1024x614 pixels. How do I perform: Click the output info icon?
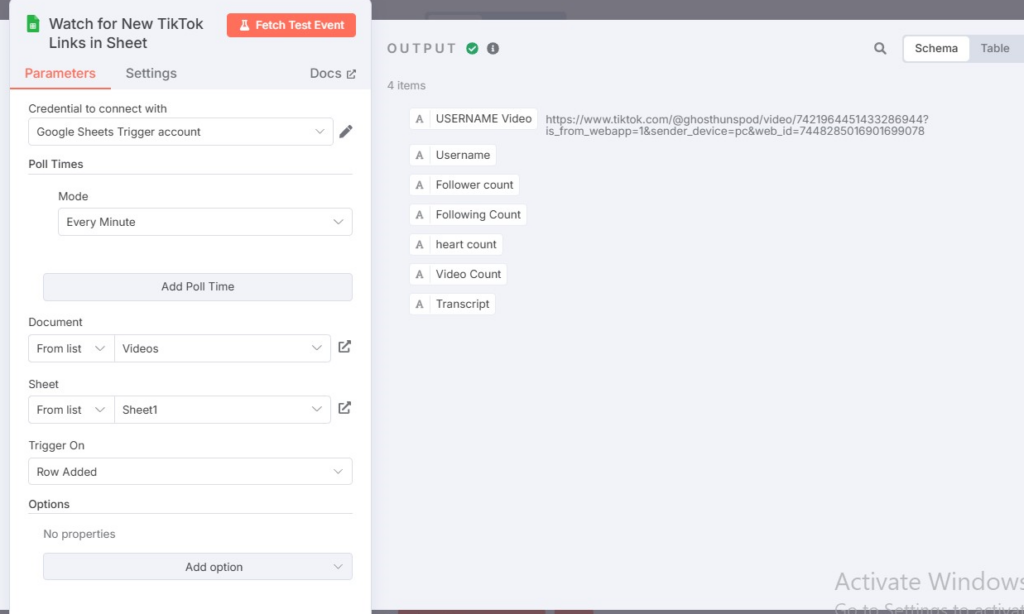(493, 48)
